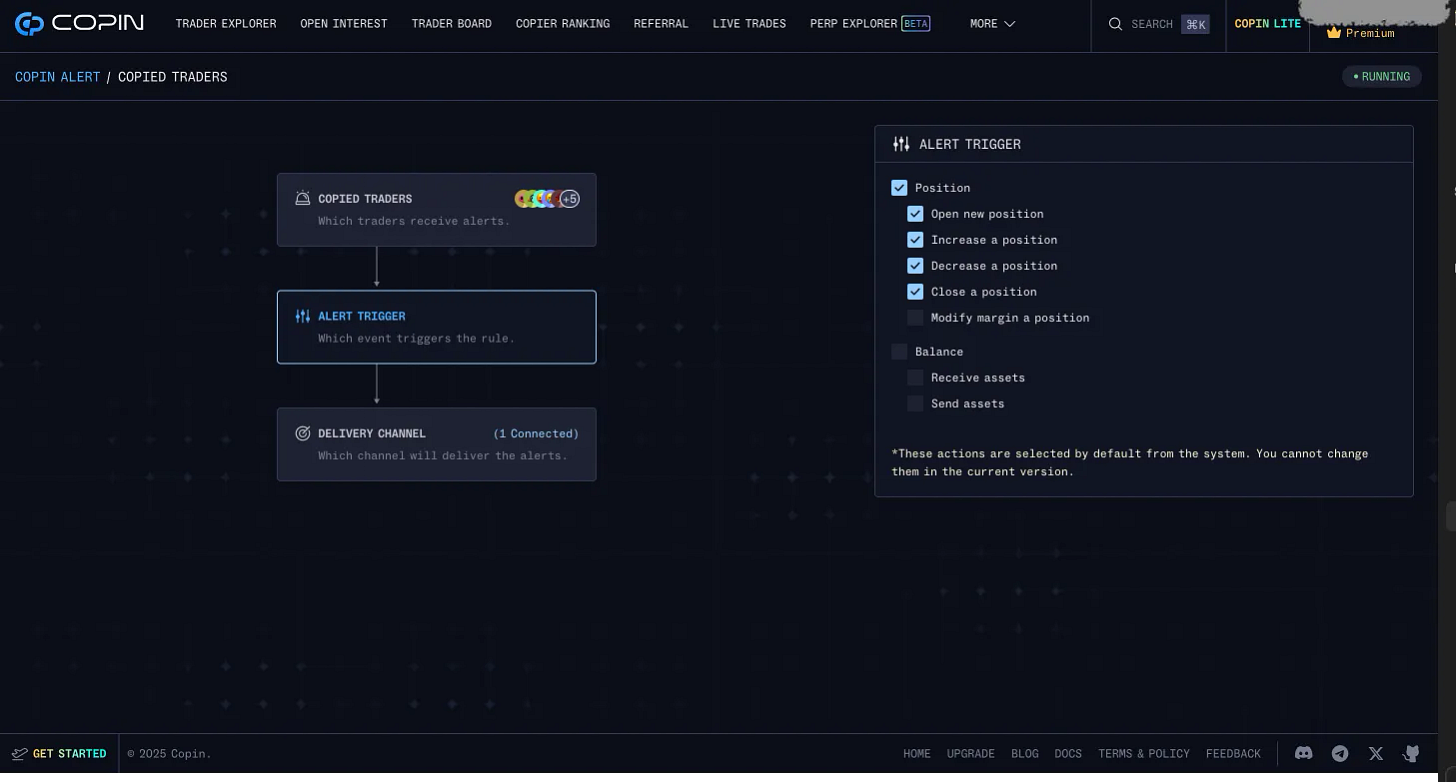Open the Upgrade footer link
This screenshot has height=782, width=1456.
971,754
